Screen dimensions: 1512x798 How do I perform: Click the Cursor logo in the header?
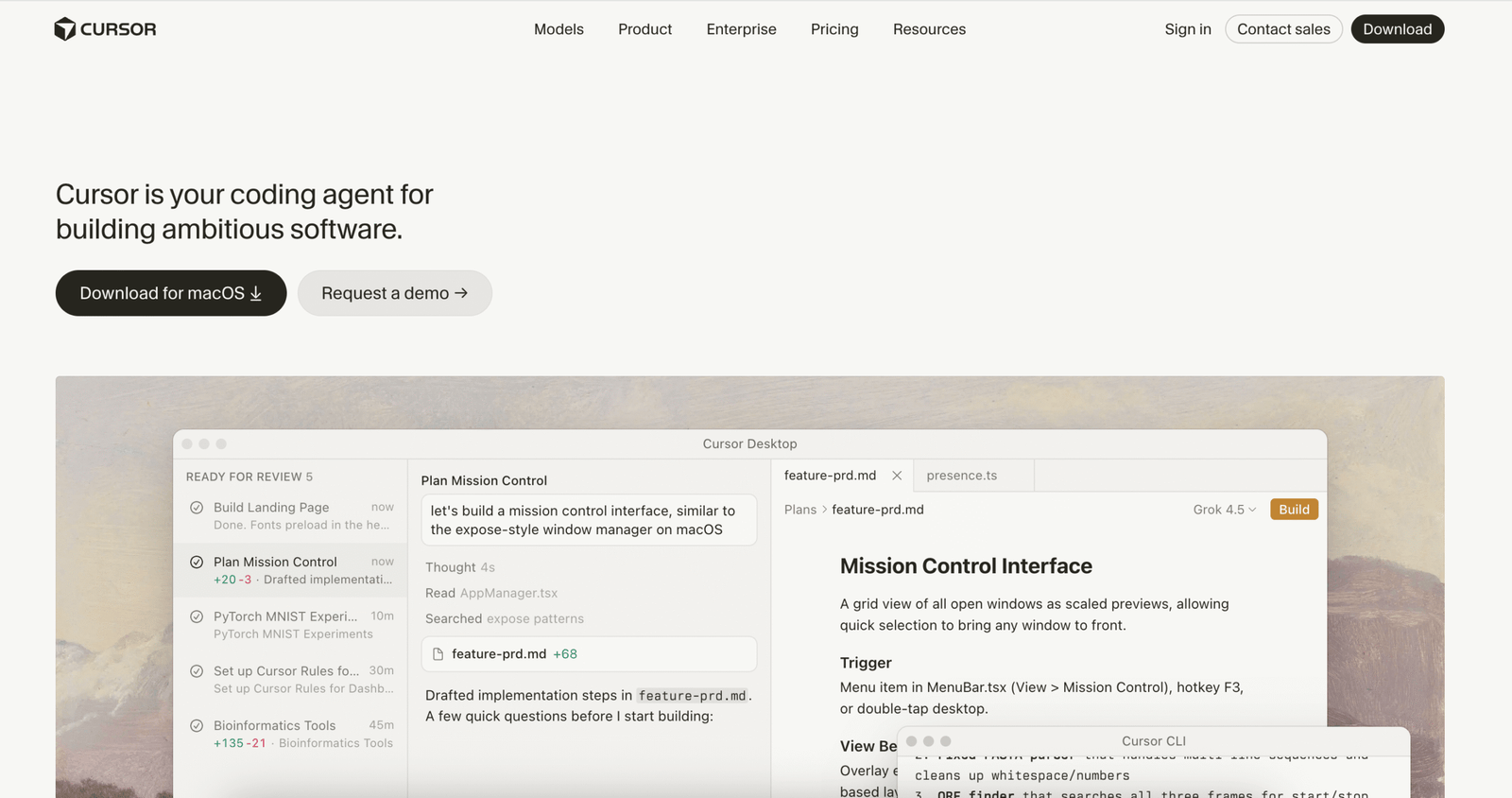pos(105,29)
